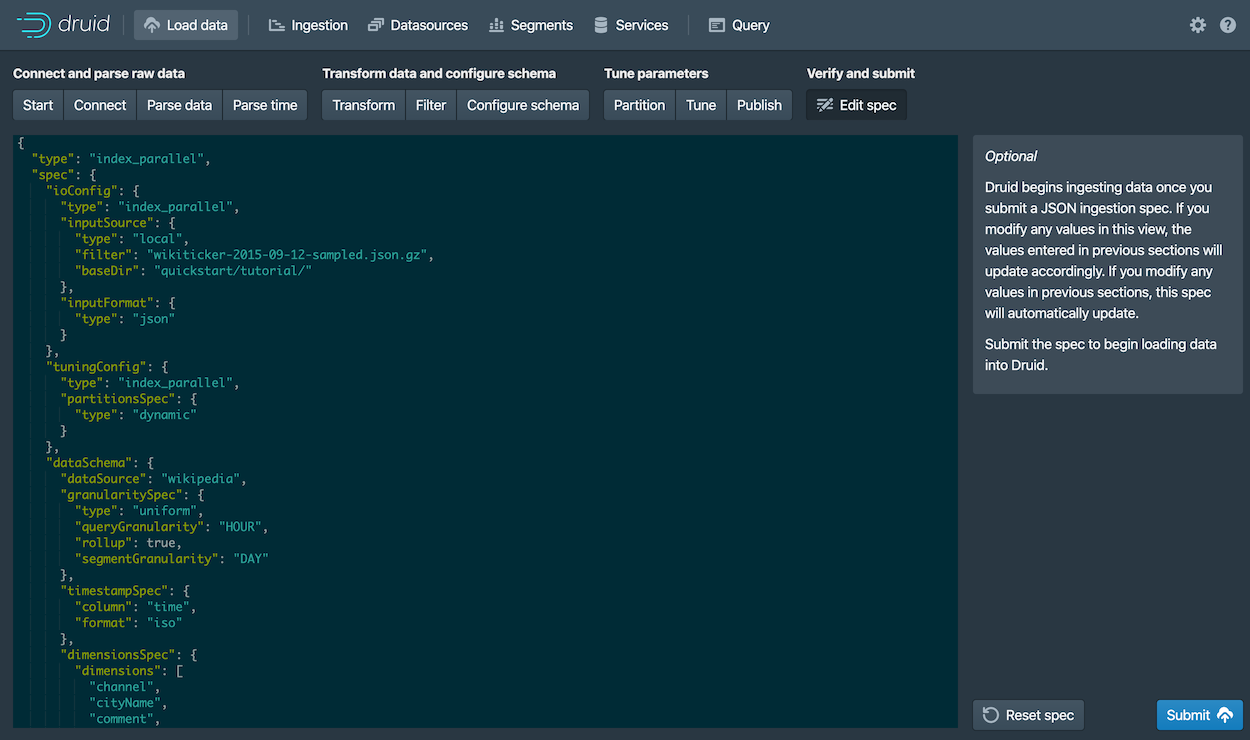
Task: Open the Configure schema step
Action: [x=521, y=104]
